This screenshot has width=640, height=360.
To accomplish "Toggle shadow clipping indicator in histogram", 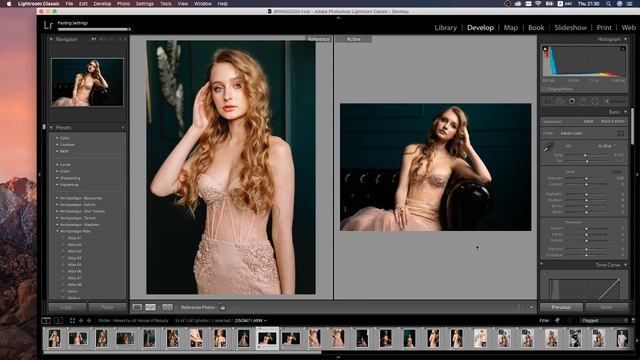I will tap(545, 49).
